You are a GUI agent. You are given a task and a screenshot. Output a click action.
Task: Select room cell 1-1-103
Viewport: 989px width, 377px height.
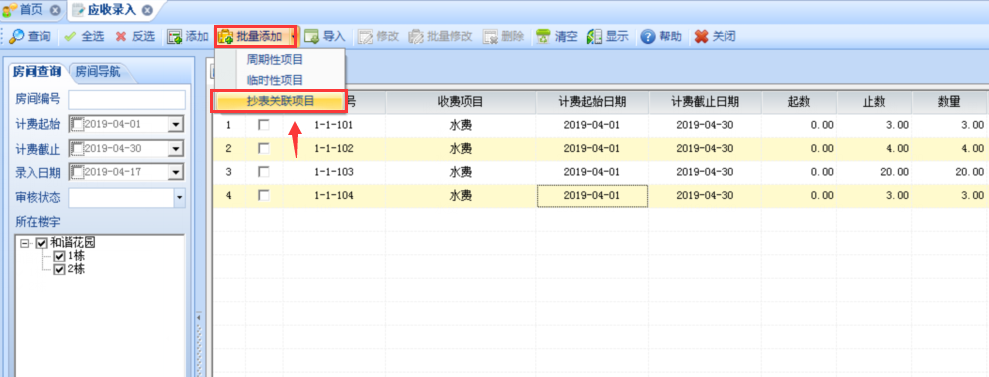pos(334,172)
